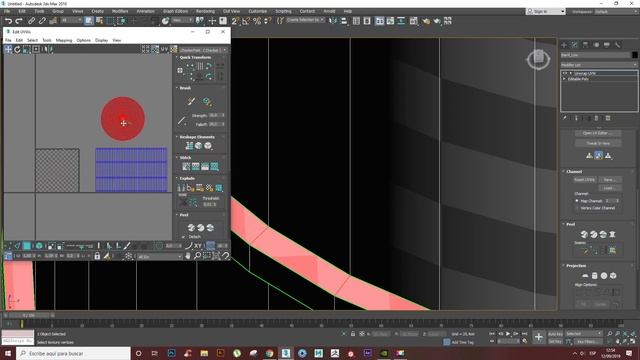This screenshot has width=640, height=360.
Task: Select the Move tool in Edit UVWs toolbar
Action: click(x=8, y=49)
